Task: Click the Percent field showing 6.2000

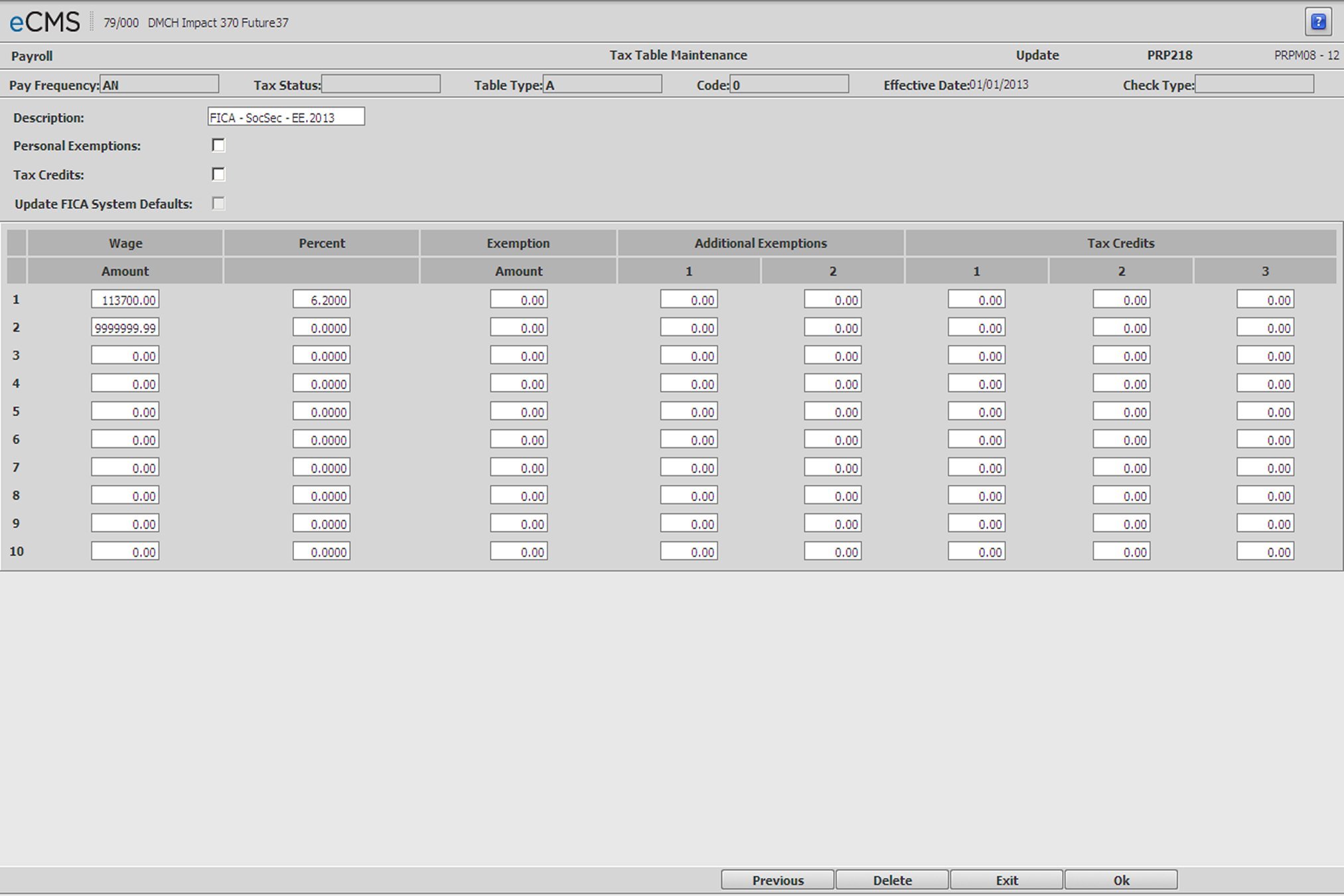Action: 321,299
